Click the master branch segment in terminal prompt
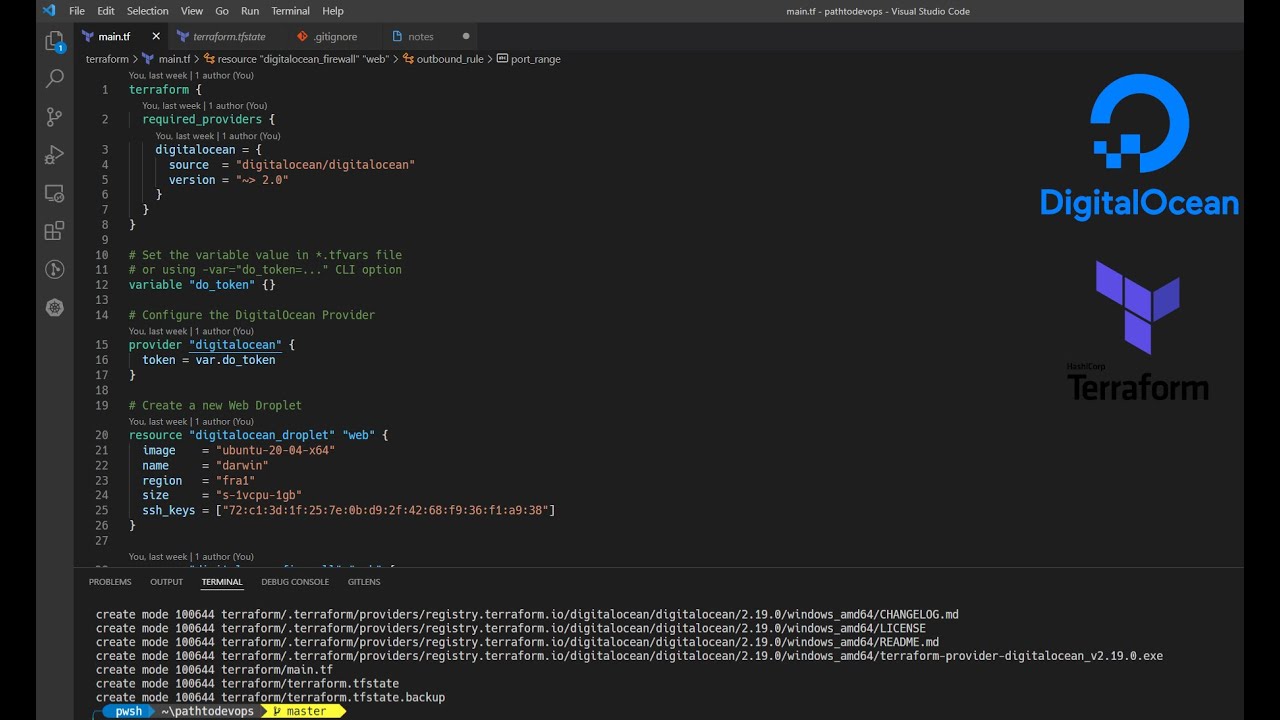The height and width of the screenshot is (720, 1280). pyautogui.click(x=304, y=712)
